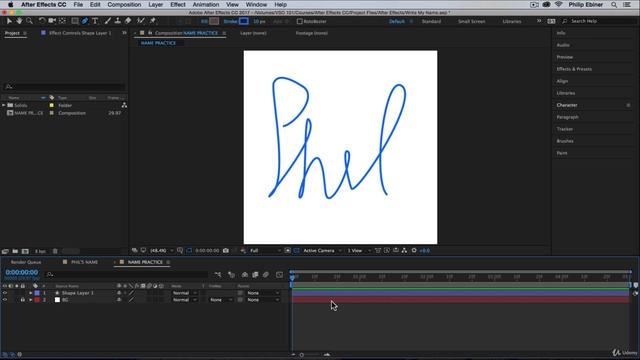Select the Selection arrow tool
Image resolution: width=640 pixels, height=360 pixels.
9,21
